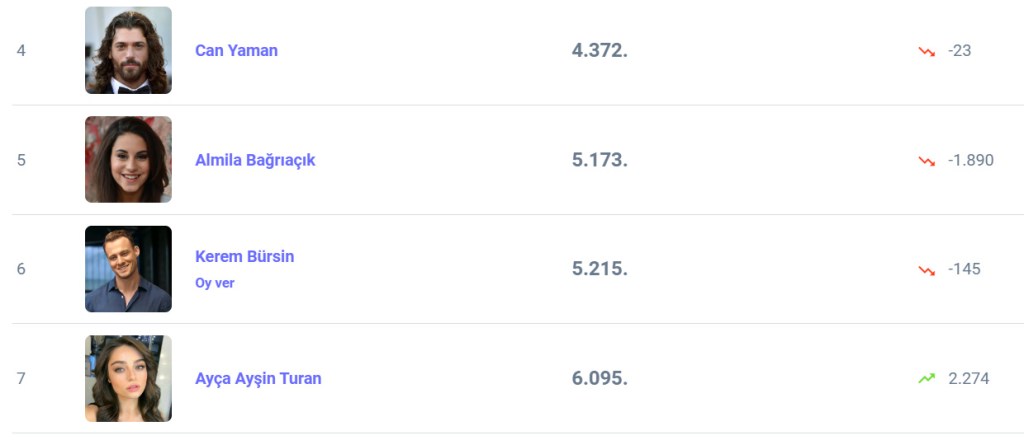Image resolution: width=1024 pixels, height=440 pixels.
Task: Open the Ayça Ayşin Turan name link
Action: (258, 378)
